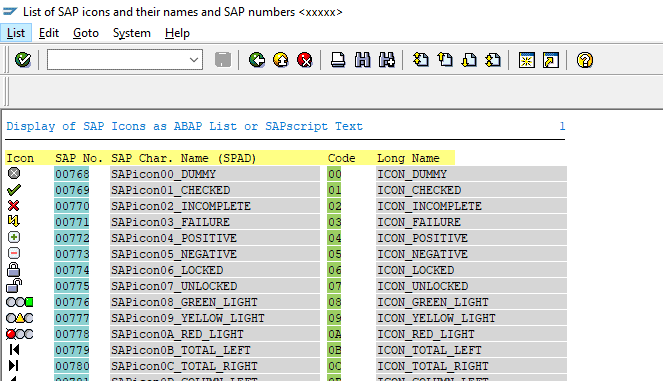Click the SAP window menu icon in title bar
663x381 pixels.
click(x=10, y=11)
